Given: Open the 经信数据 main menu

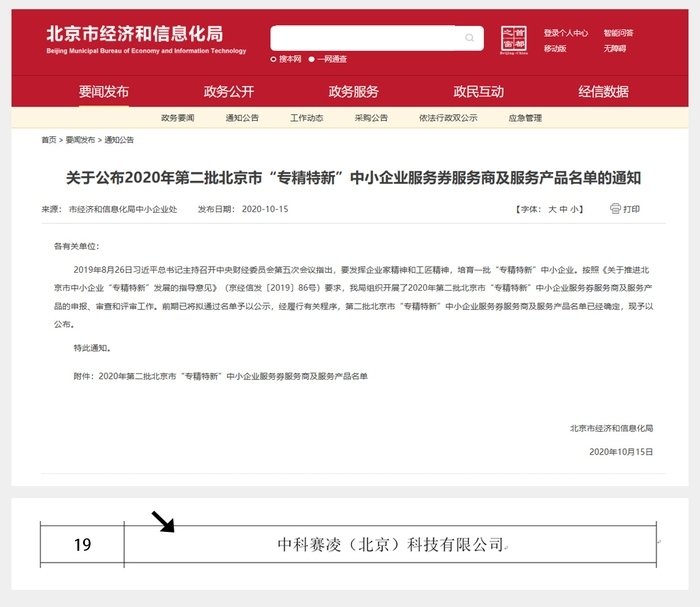Looking at the screenshot, I should point(604,91).
